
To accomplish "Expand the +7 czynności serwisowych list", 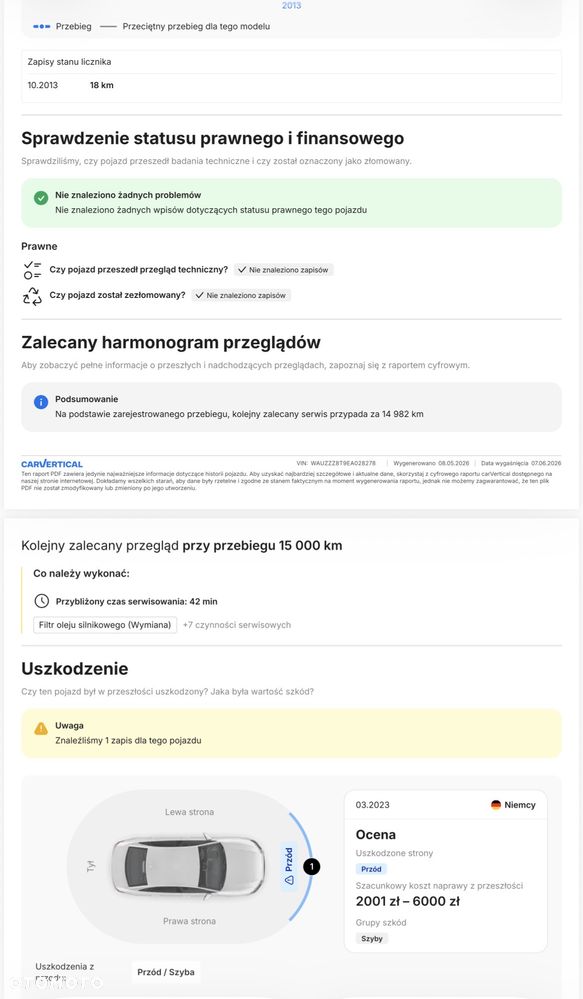I will [237, 625].
